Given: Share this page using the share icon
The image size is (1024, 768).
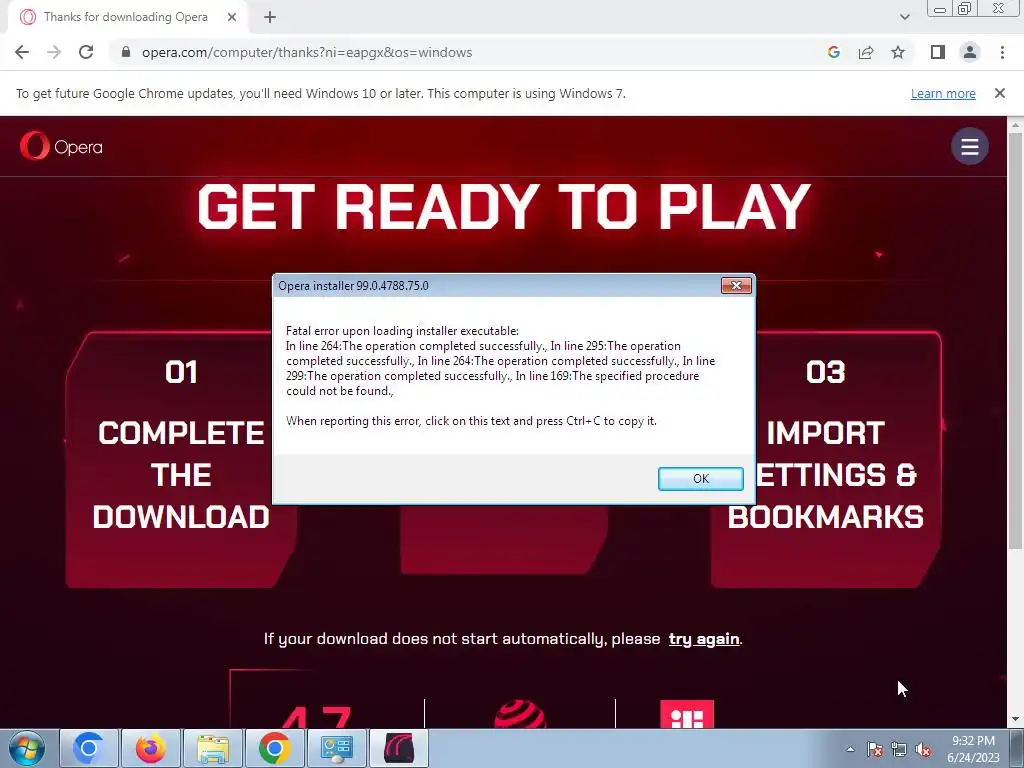Looking at the screenshot, I should [x=866, y=52].
